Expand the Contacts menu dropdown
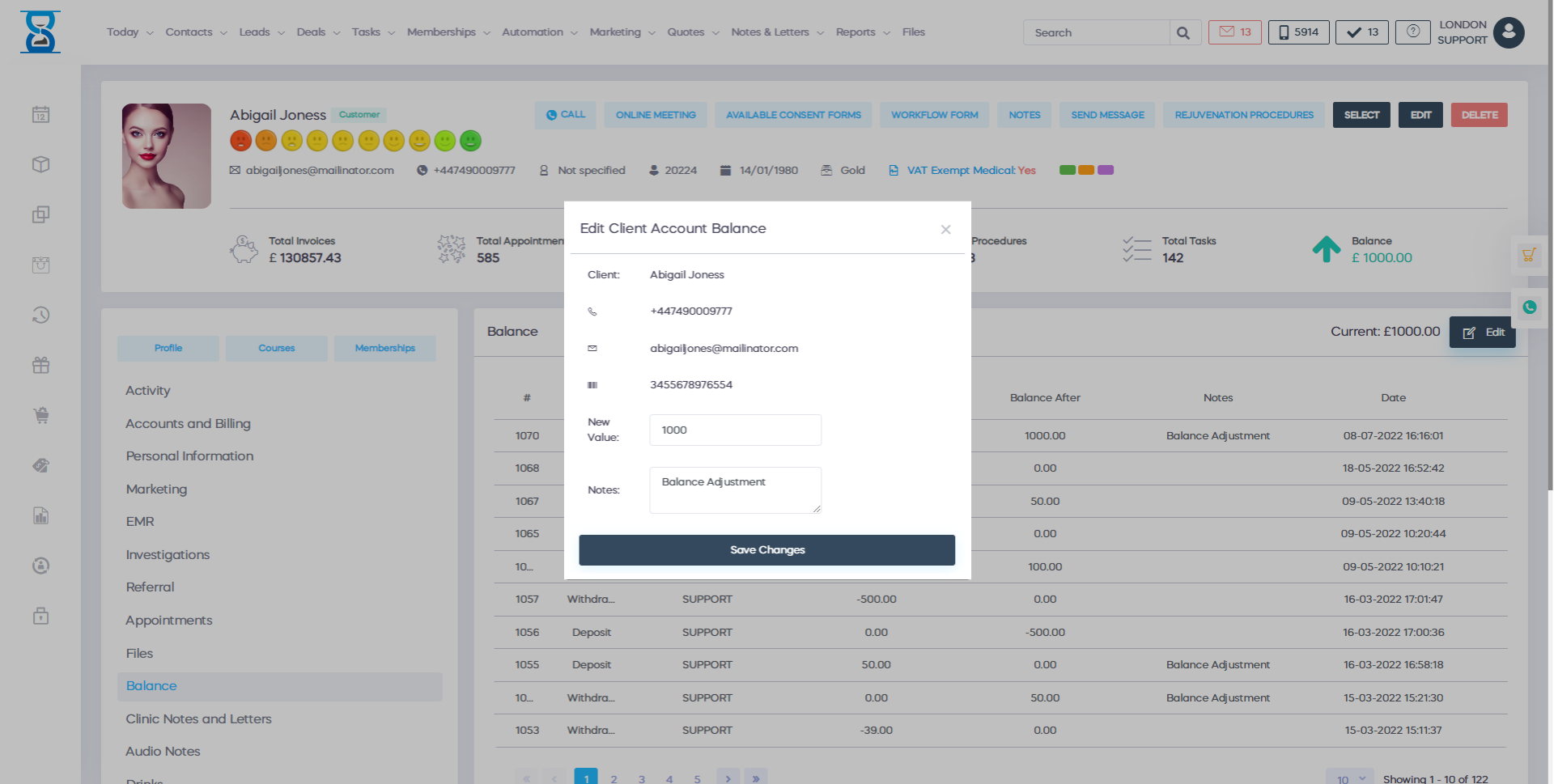 point(196,32)
